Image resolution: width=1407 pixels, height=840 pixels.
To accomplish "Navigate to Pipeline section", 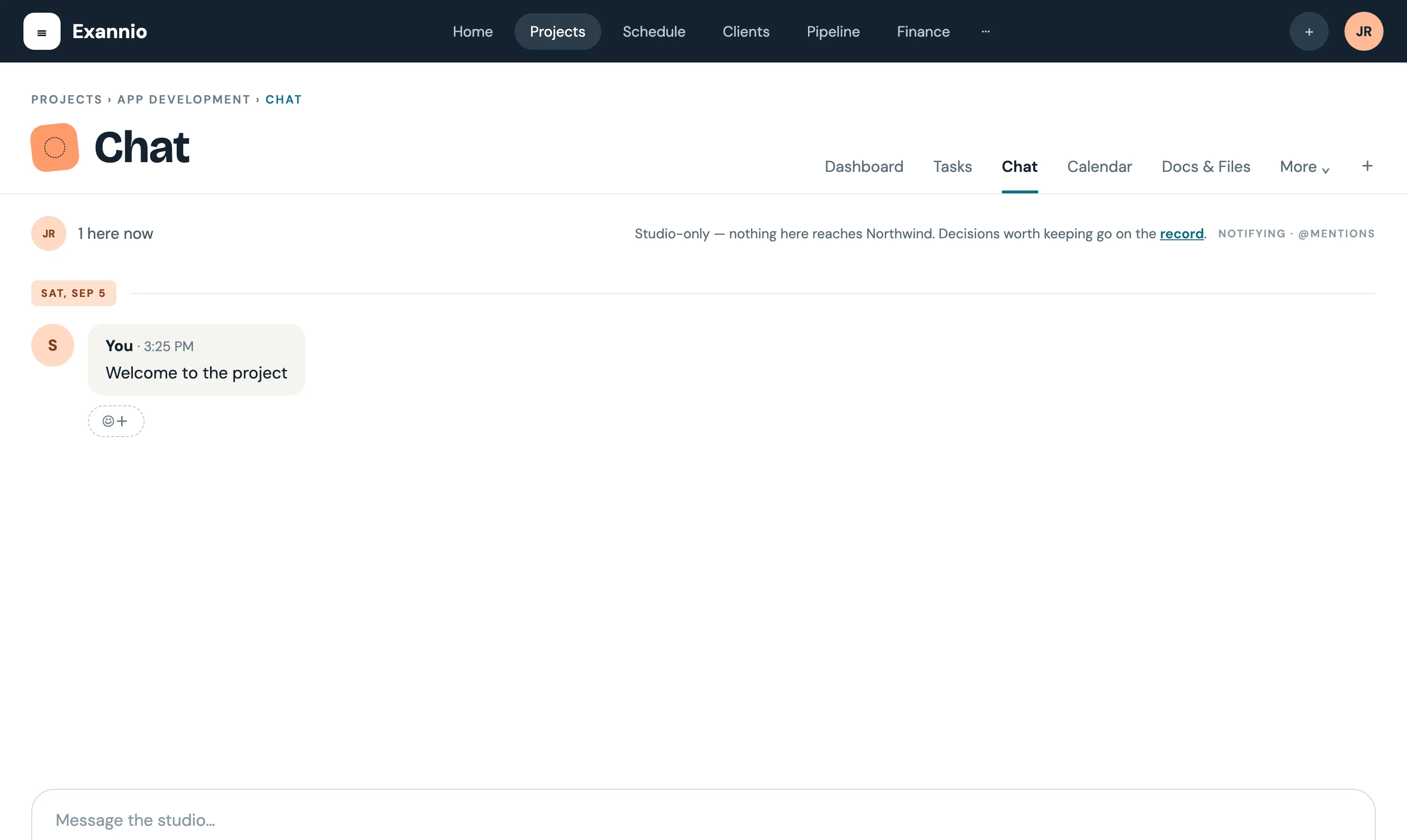I will click(833, 32).
